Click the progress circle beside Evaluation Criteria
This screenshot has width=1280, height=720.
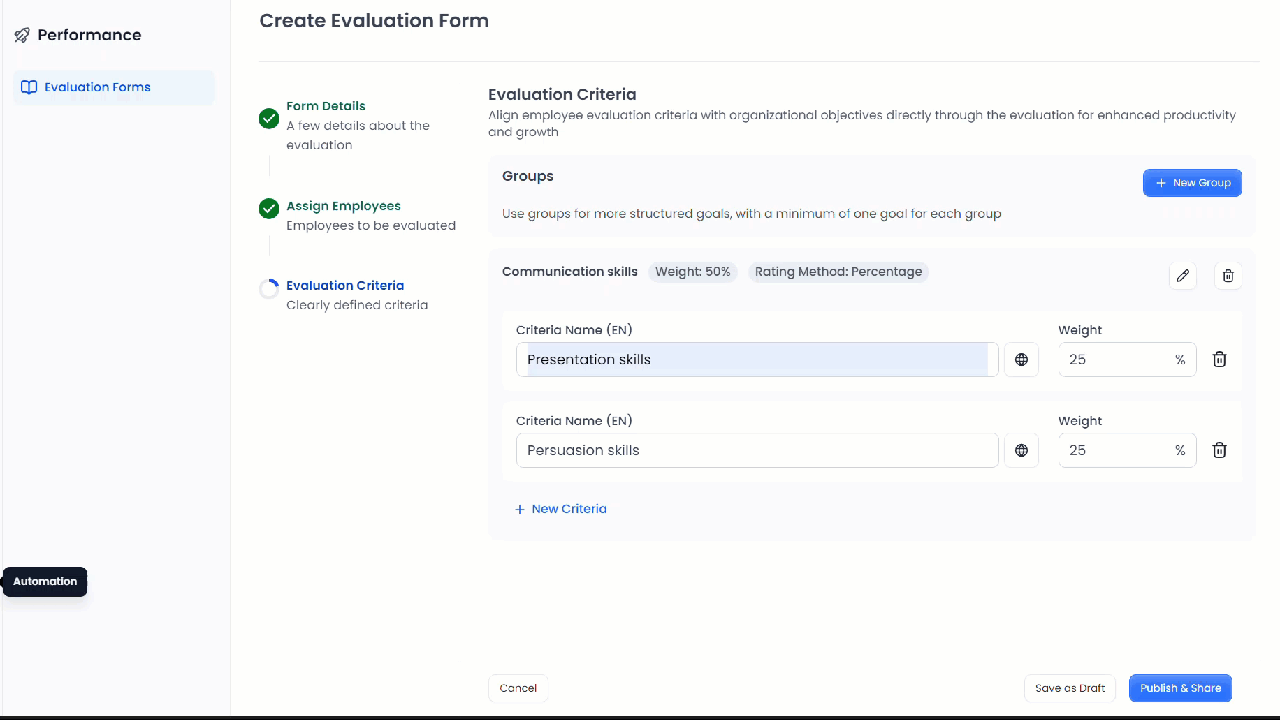pyautogui.click(x=268, y=288)
